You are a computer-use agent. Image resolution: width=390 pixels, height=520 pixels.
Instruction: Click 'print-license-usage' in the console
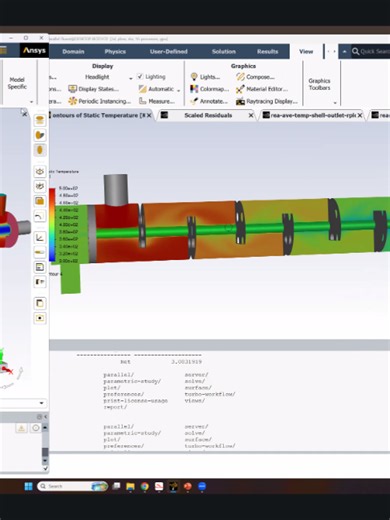point(135,401)
